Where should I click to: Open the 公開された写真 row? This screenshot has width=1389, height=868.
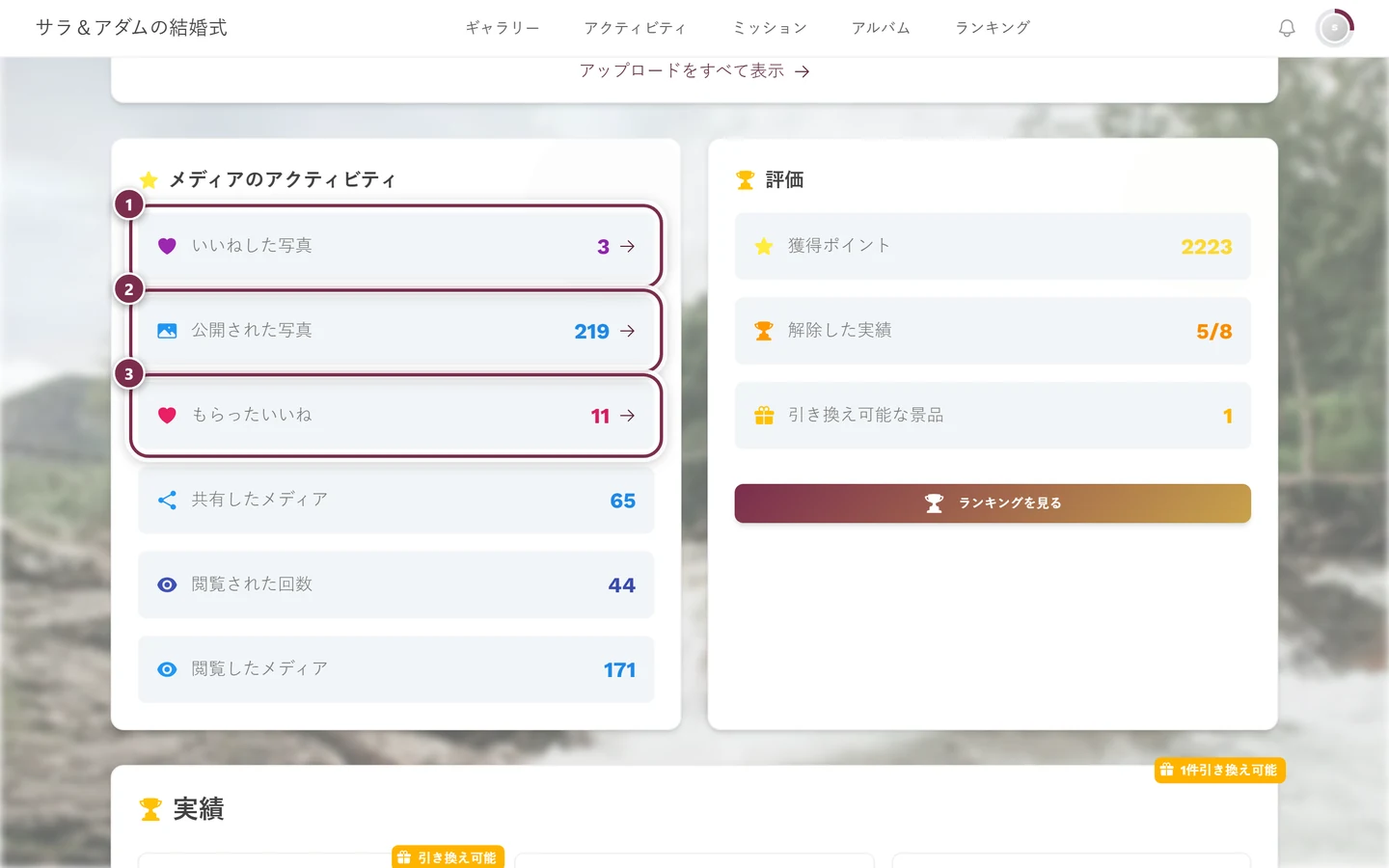point(396,331)
